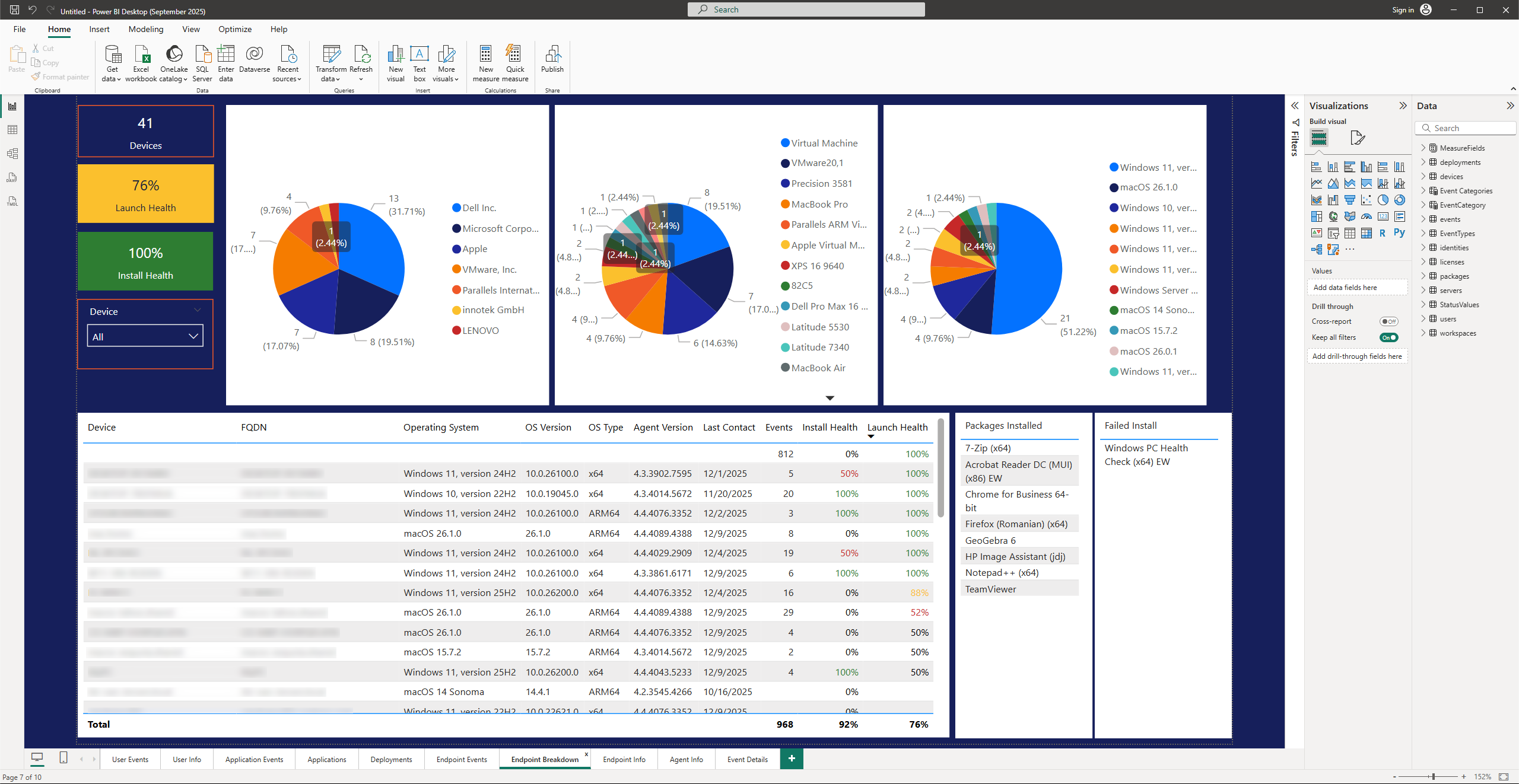1519x784 pixels.
Task: Toggle the Cross-report drill through switch
Action: pos(1388,321)
